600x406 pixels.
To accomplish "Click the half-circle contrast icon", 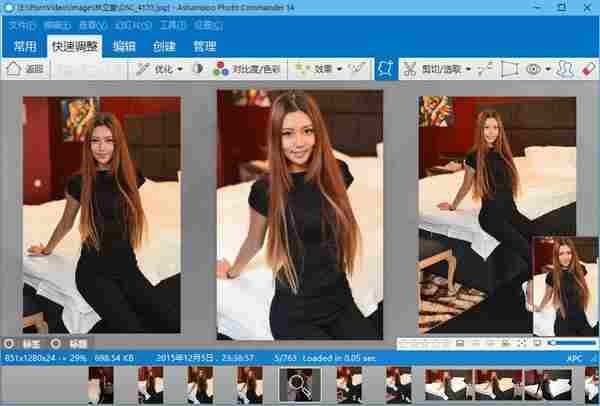I will [197, 70].
